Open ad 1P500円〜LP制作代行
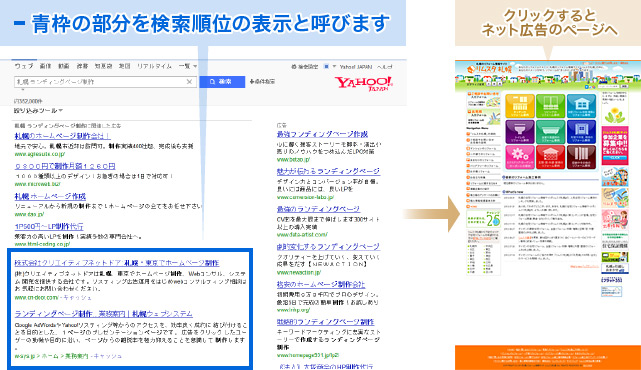The image size is (641, 370). pos(49,226)
